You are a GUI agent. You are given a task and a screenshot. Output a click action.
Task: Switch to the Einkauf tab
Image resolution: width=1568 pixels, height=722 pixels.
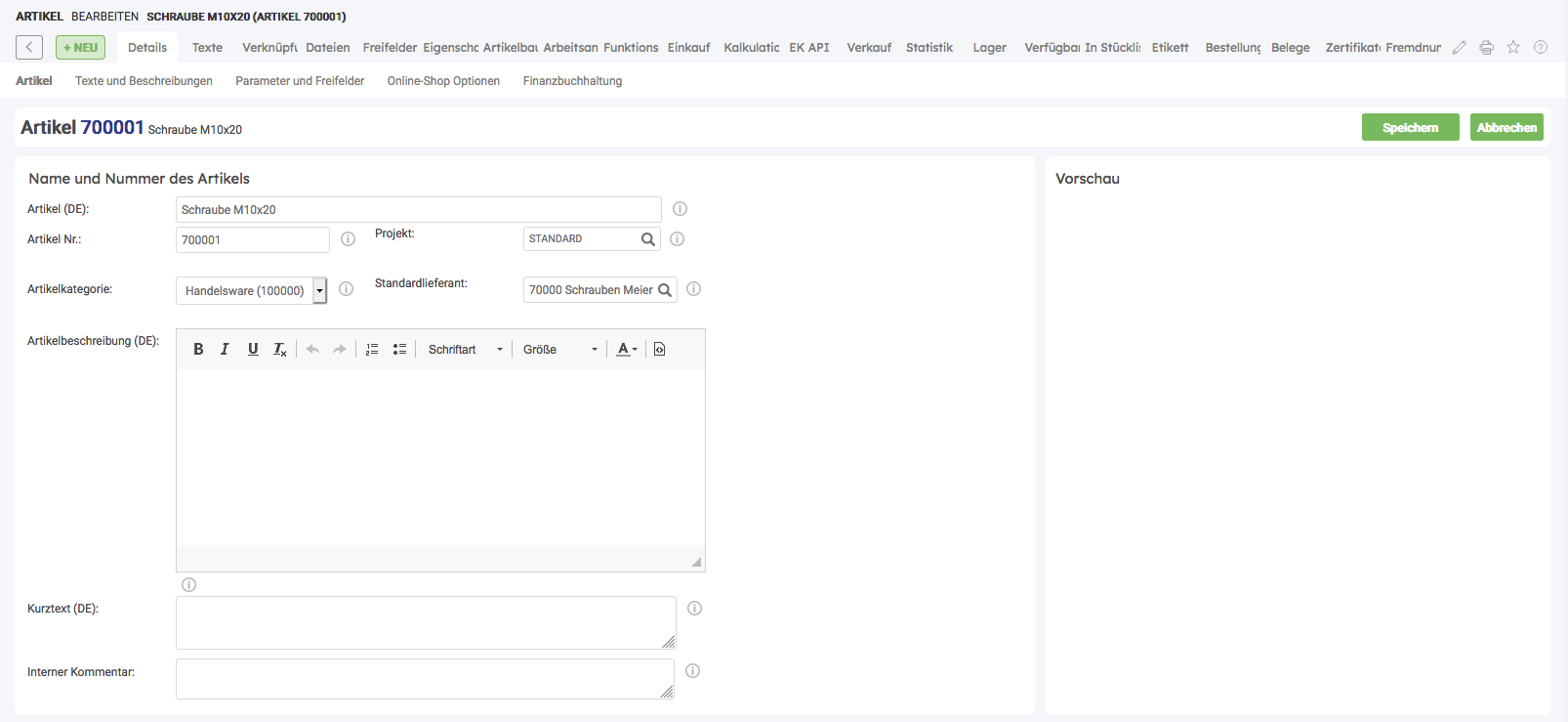688,47
